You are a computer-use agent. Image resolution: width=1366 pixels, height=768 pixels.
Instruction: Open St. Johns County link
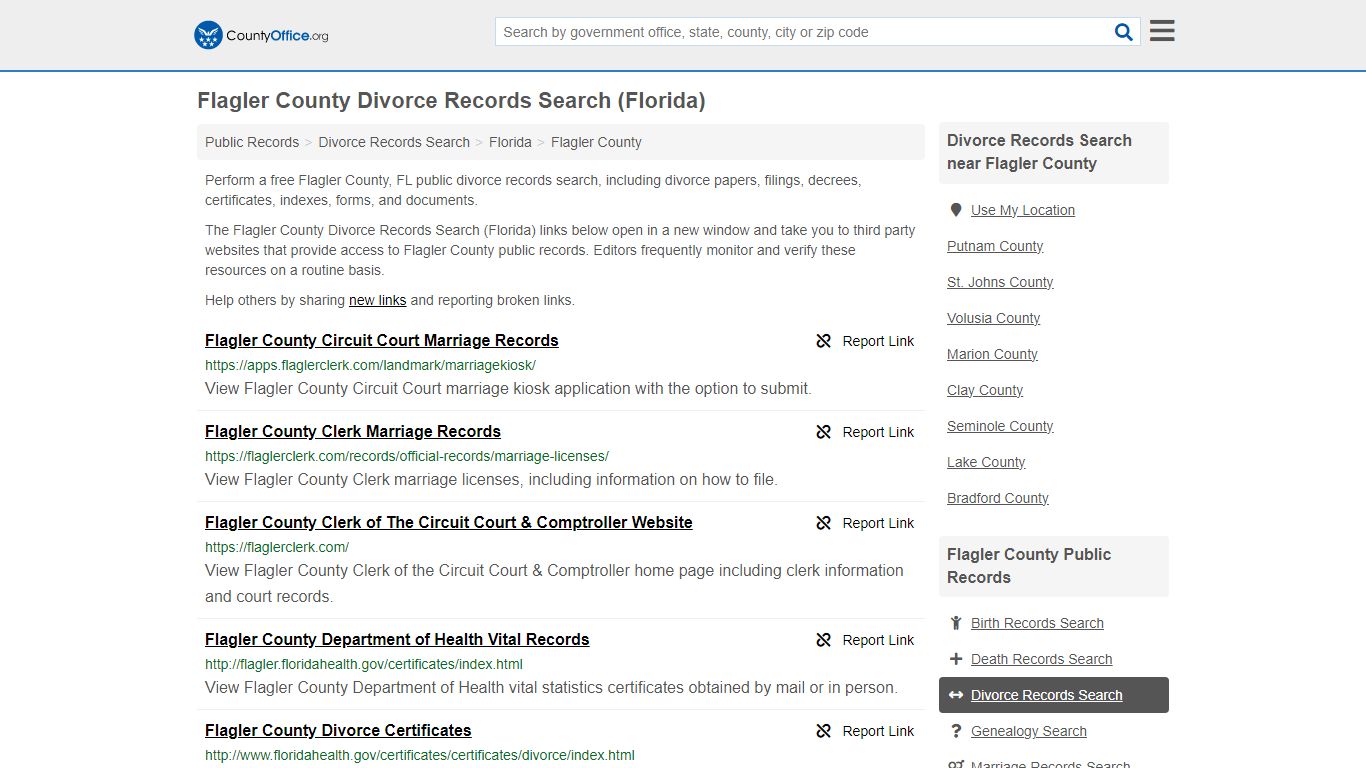pyautogui.click(x=1000, y=282)
